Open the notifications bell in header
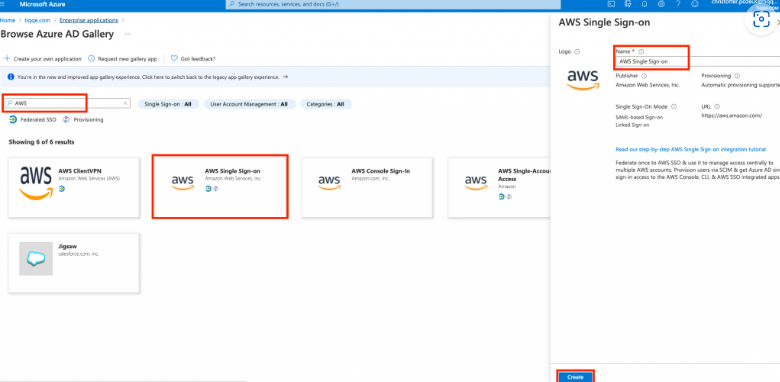The image size is (780, 382). click(x=644, y=4)
